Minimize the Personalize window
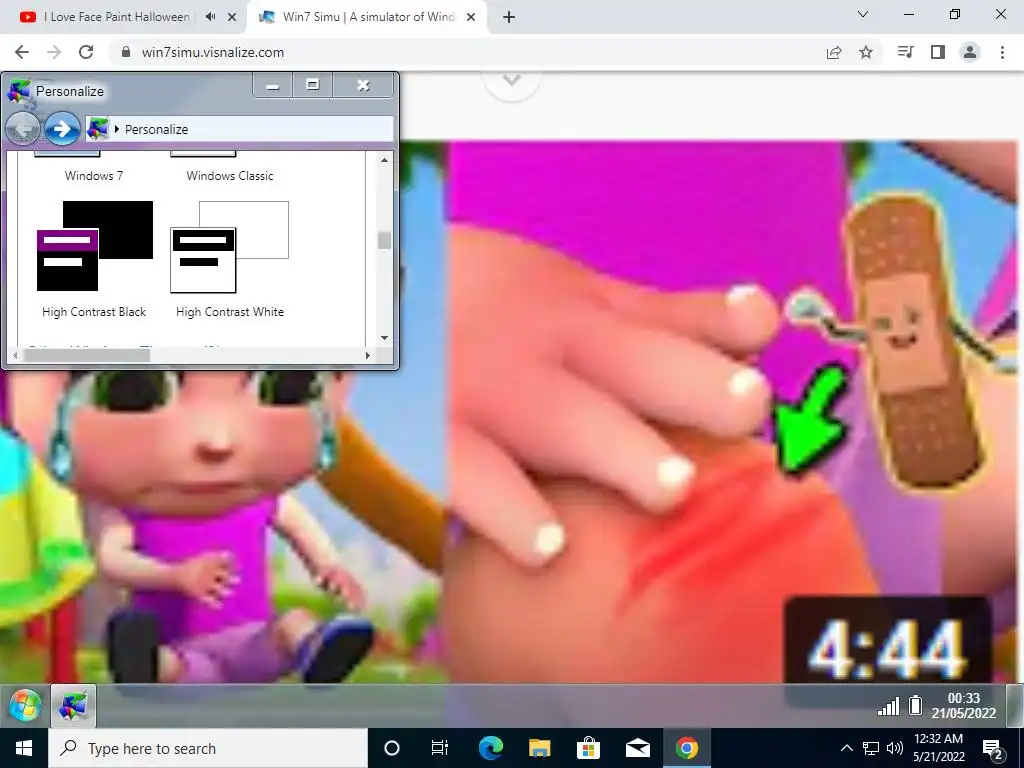Screen dimensions: 1024x768 (273, 86)
